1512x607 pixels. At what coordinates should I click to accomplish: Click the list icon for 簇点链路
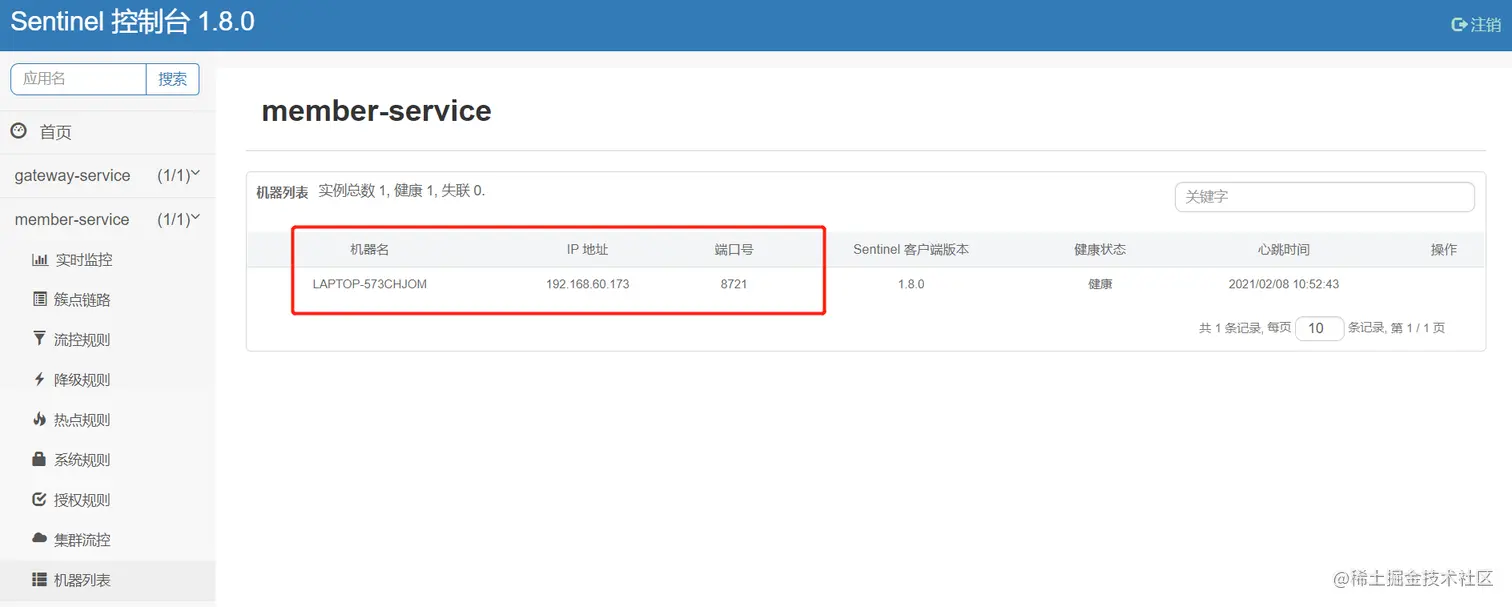[x=40, y=299]
